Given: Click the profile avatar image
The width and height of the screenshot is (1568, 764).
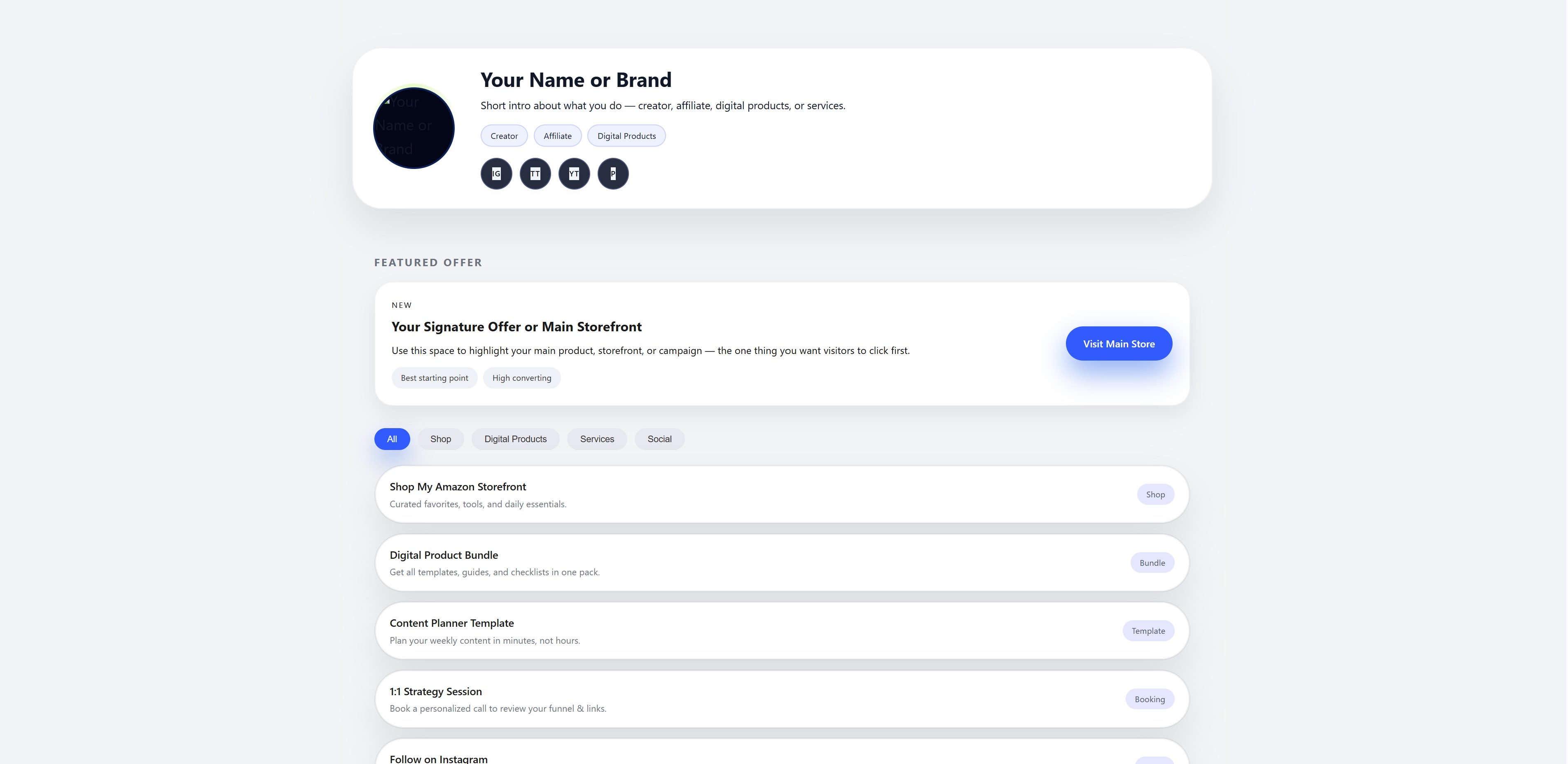Looking at the screenshot, I should click(413, 128).
